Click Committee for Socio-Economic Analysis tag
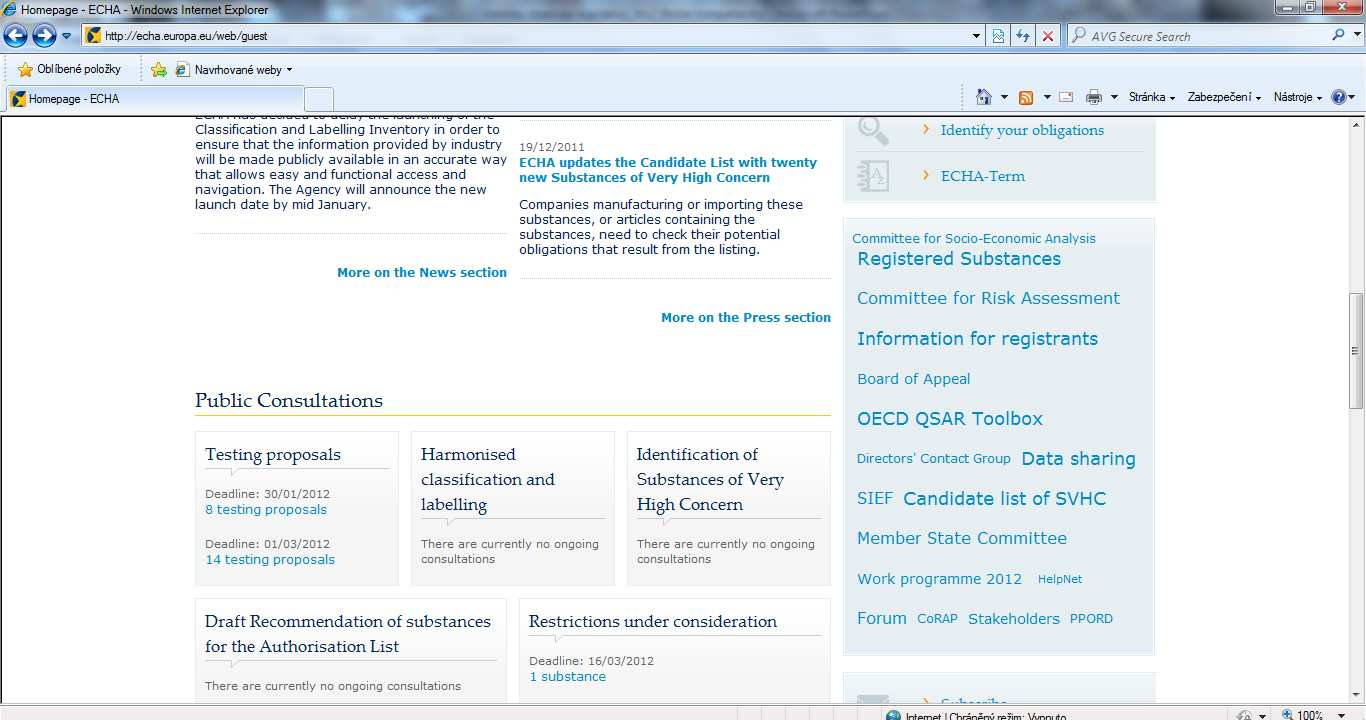 coord(974,238)
